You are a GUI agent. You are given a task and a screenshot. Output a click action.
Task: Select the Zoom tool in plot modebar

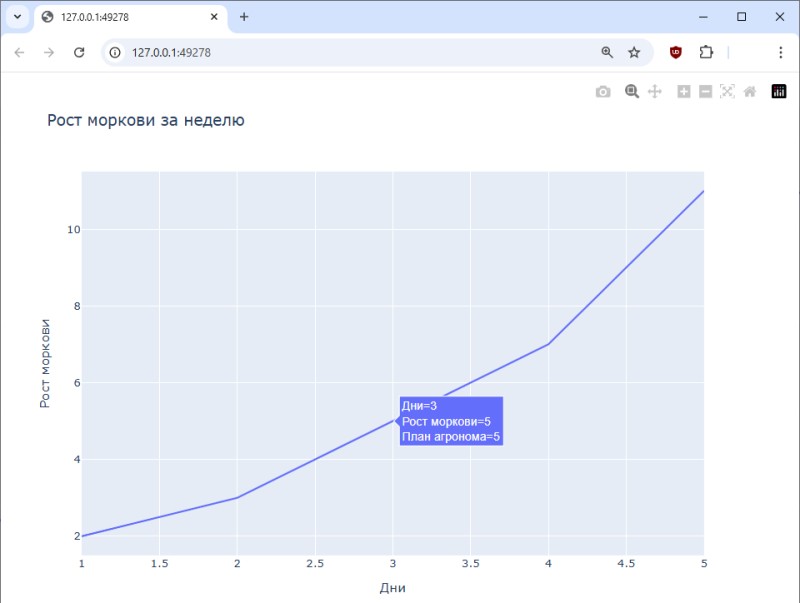pos(632,92)
